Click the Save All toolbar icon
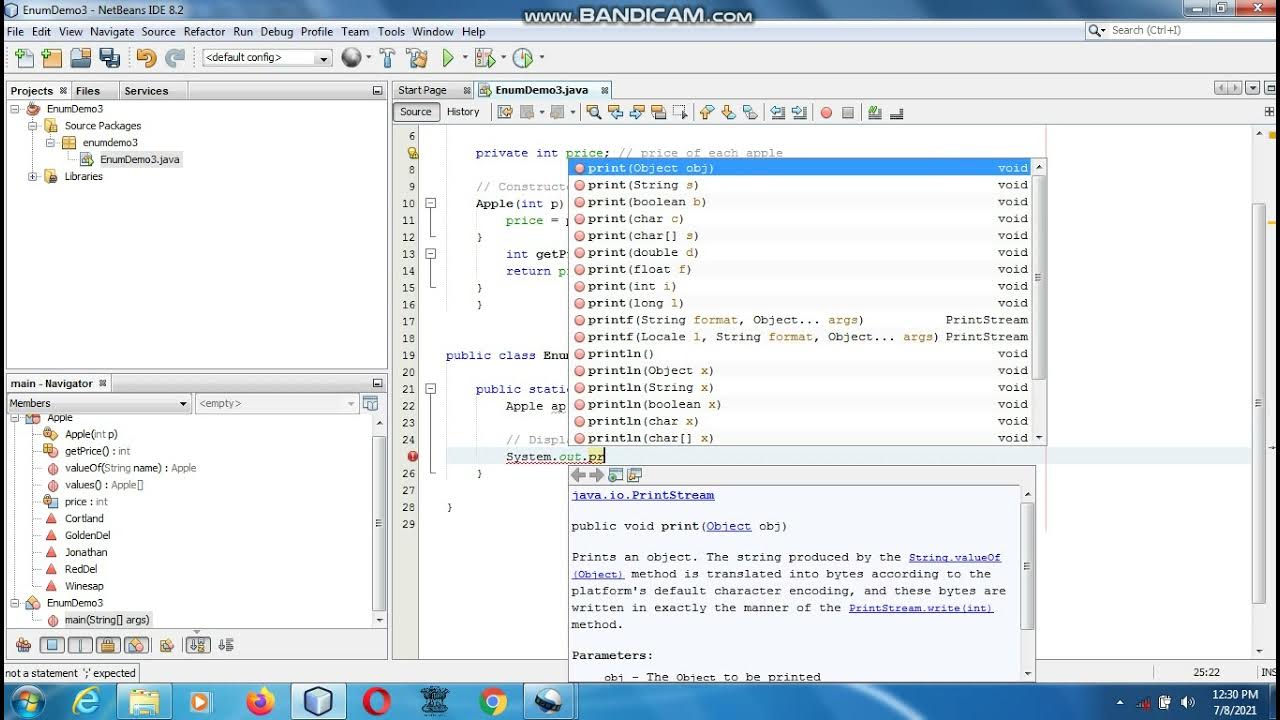 tap(109, 58)
